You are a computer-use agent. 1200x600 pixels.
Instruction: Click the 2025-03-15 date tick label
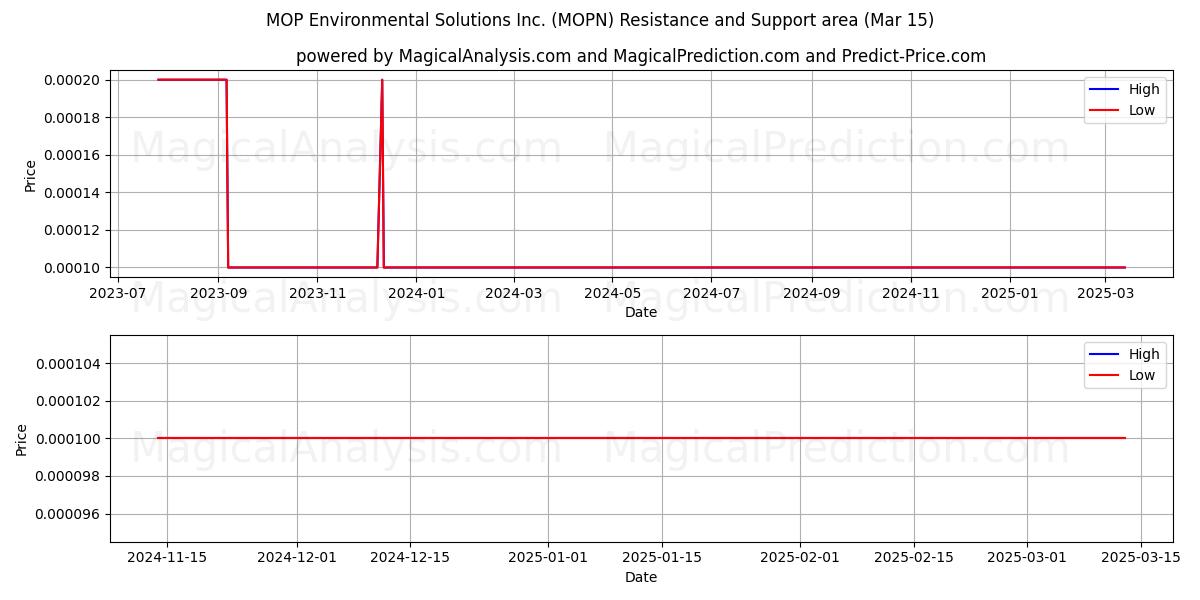1141,558
